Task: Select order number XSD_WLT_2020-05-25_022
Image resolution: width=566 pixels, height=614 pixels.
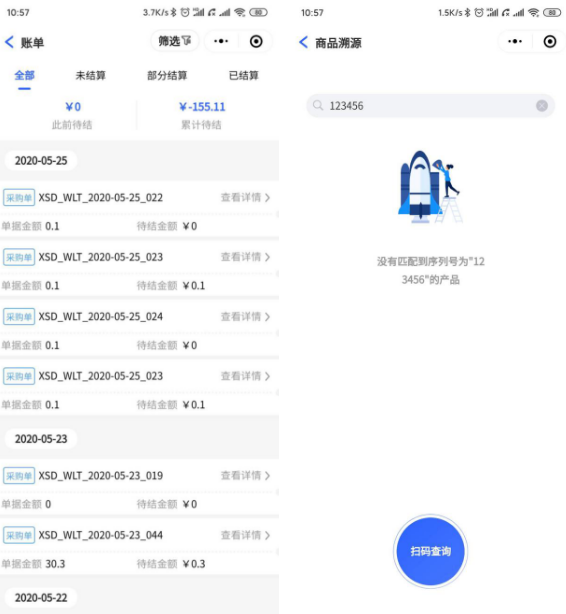Action: point(101,197)
